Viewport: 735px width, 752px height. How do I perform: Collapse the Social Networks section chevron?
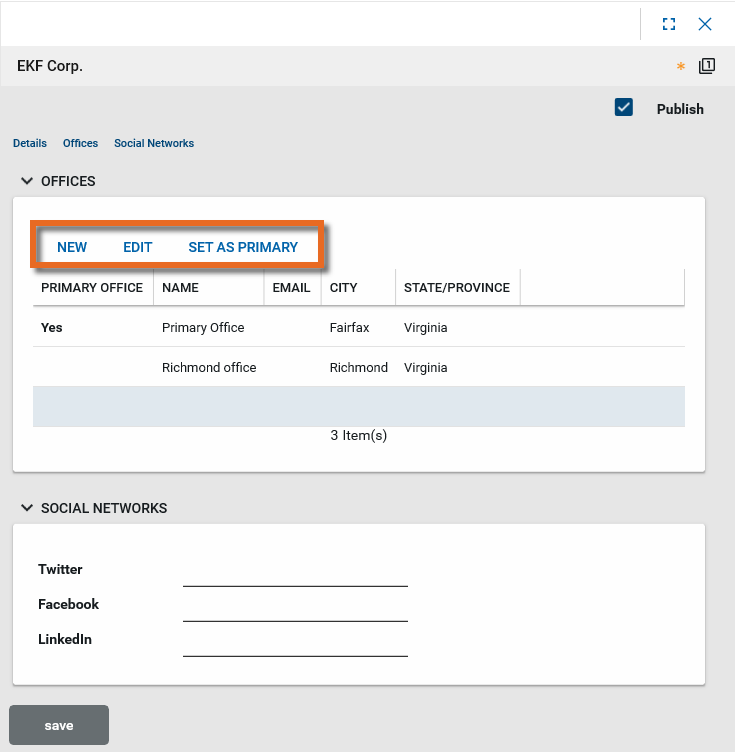(27, 508)
